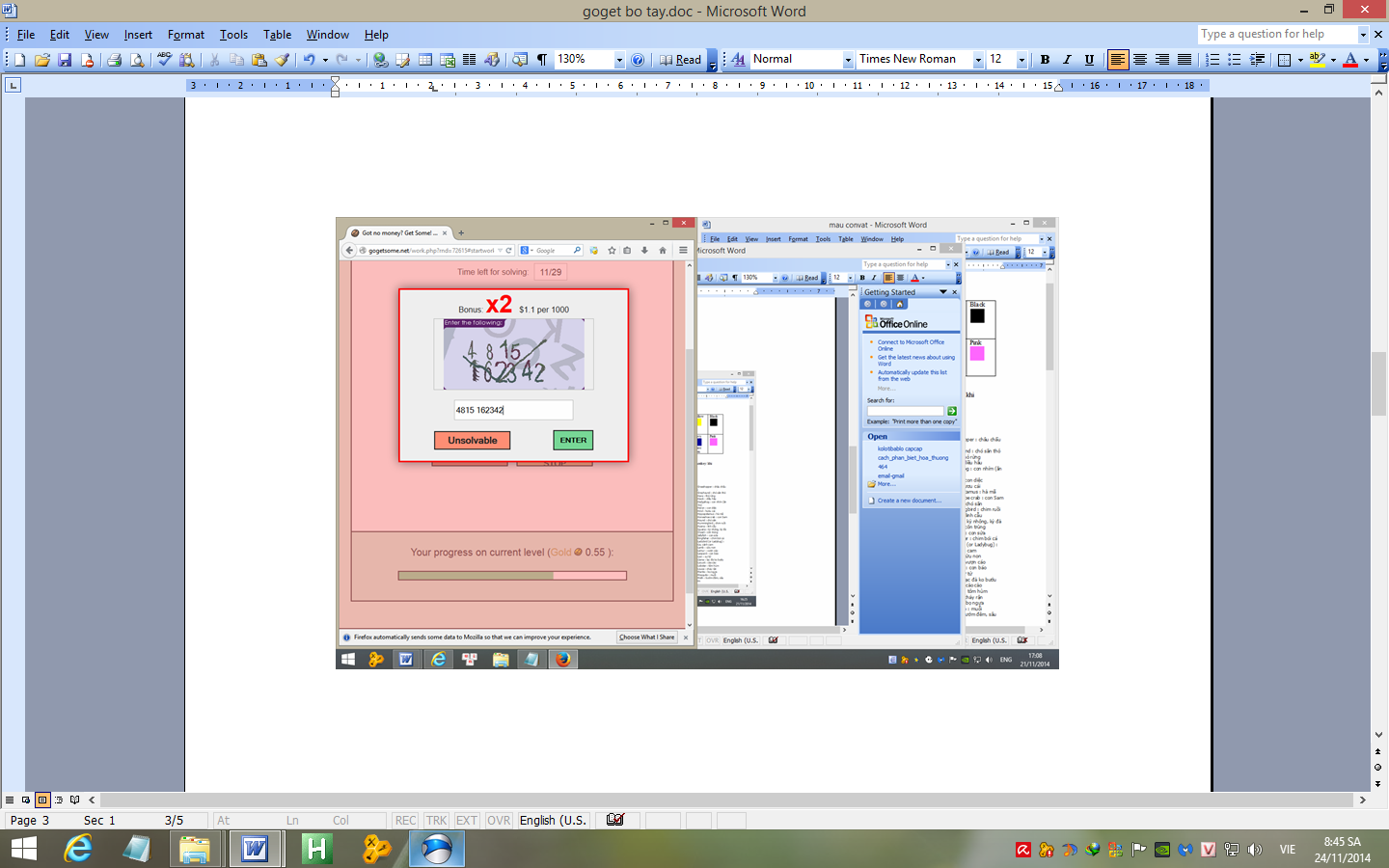Run Spelling and Grammar check
This screenshot has height=868, width=1389.
[x=164, y=60]
